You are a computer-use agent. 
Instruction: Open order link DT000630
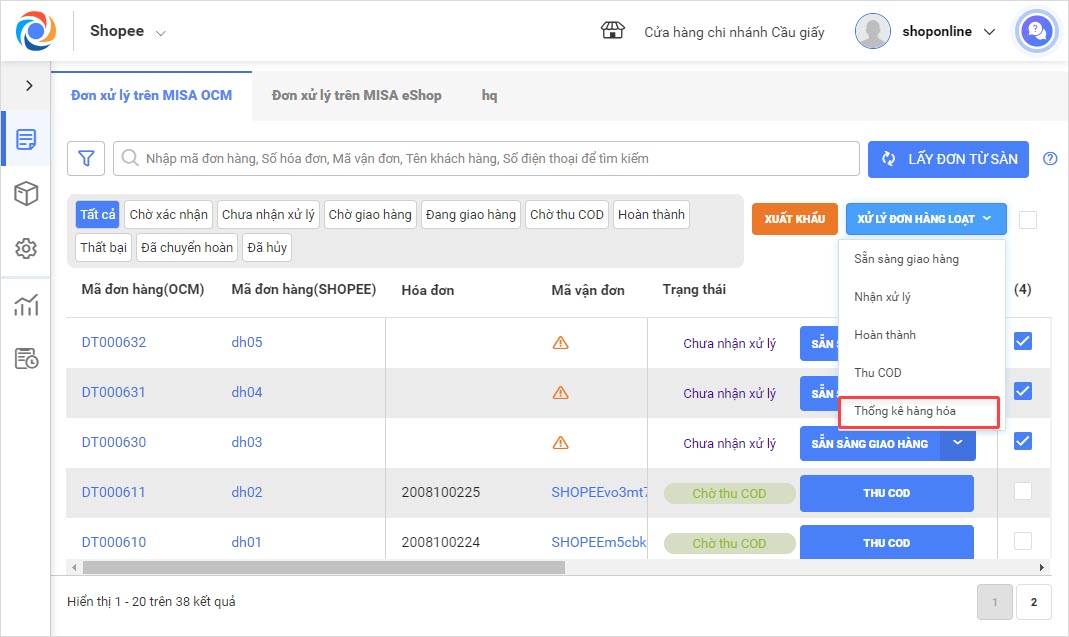click(x=114, y=442)
